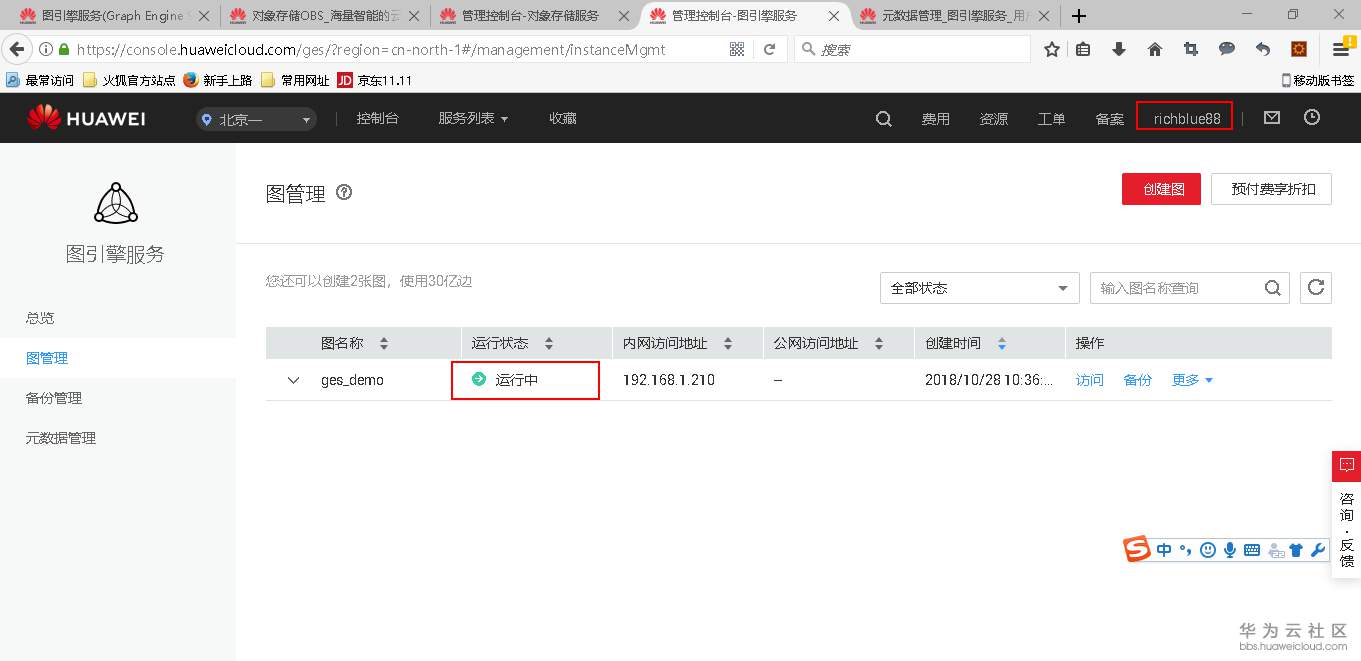Click the Sogou skin shirt icon
The height and width of the screenshot is (661, 1361).
[1296, 549]
